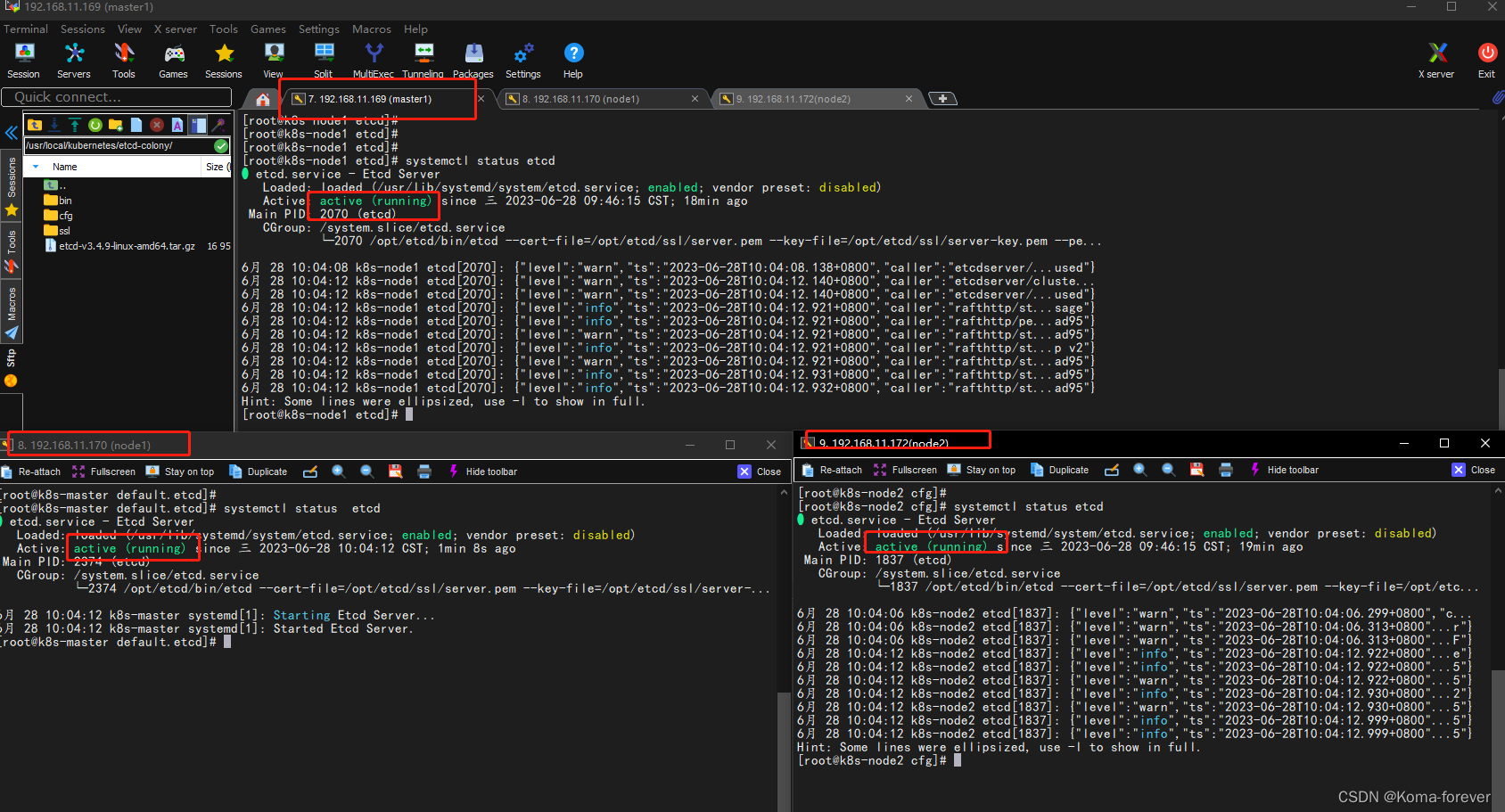Click the Quick connect input field
The image size is (1505, 812).
117,97
